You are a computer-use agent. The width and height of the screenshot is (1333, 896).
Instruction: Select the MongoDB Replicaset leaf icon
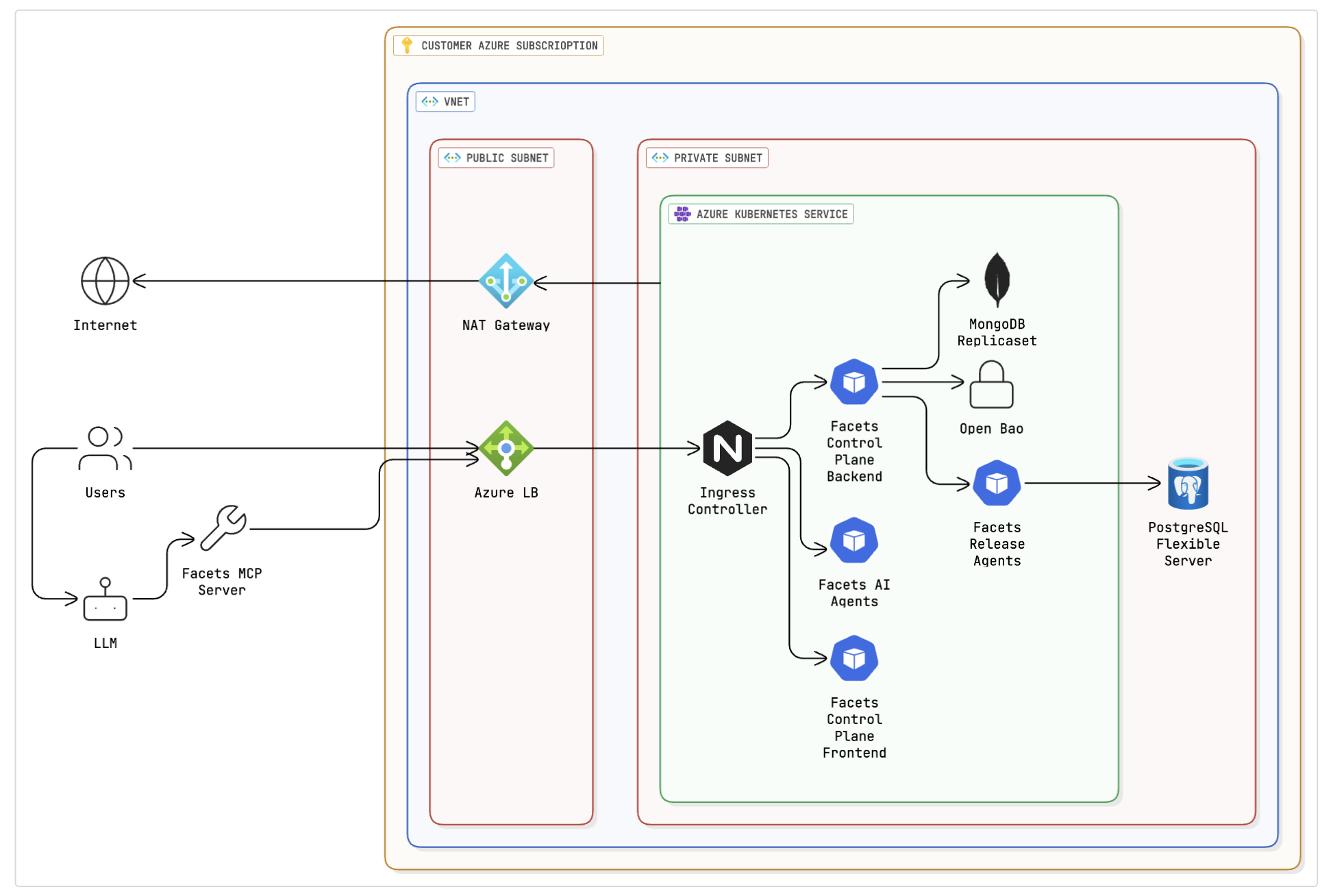[997, 279]
